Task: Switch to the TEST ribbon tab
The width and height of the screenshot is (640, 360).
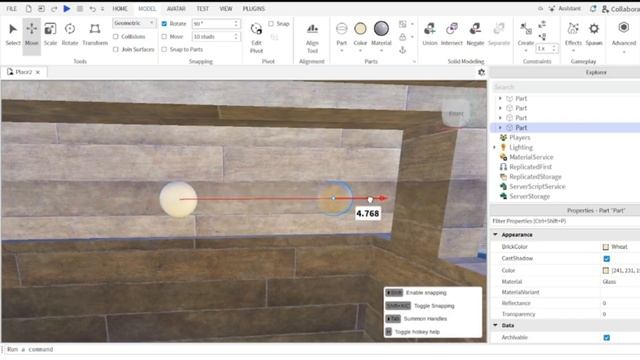Action: pyautogui.click(x=202, y=9)
